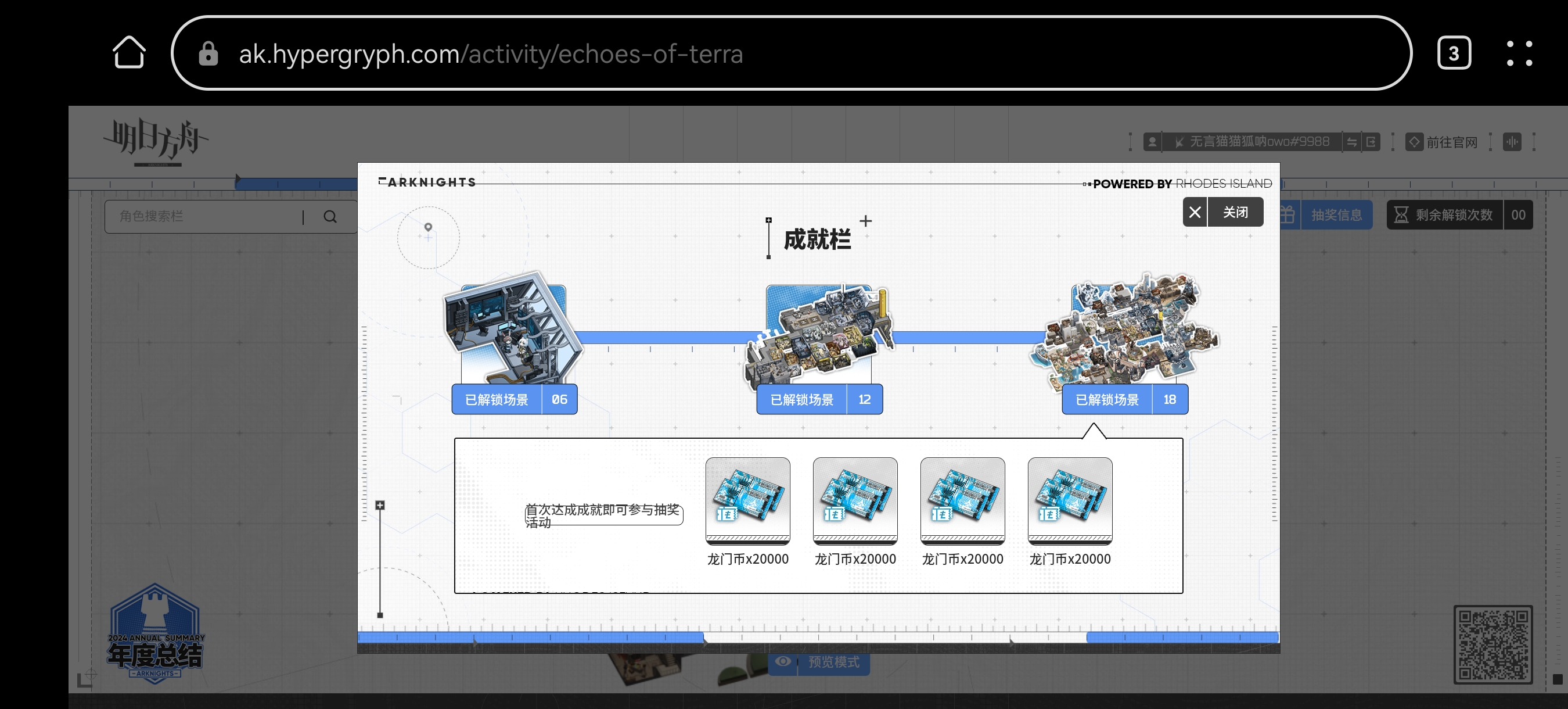This screenshot has height=709, width=1568.
Task: Click the search magnifier icon
Action: coord(330,217)
